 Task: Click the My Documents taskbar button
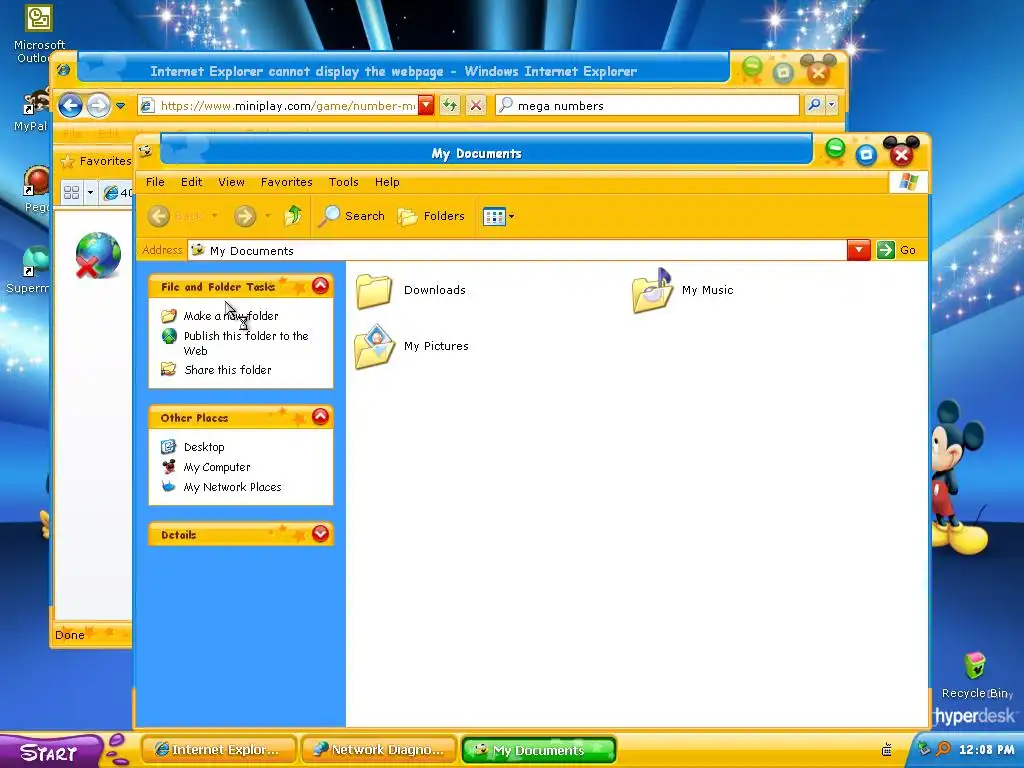(539, 750)
